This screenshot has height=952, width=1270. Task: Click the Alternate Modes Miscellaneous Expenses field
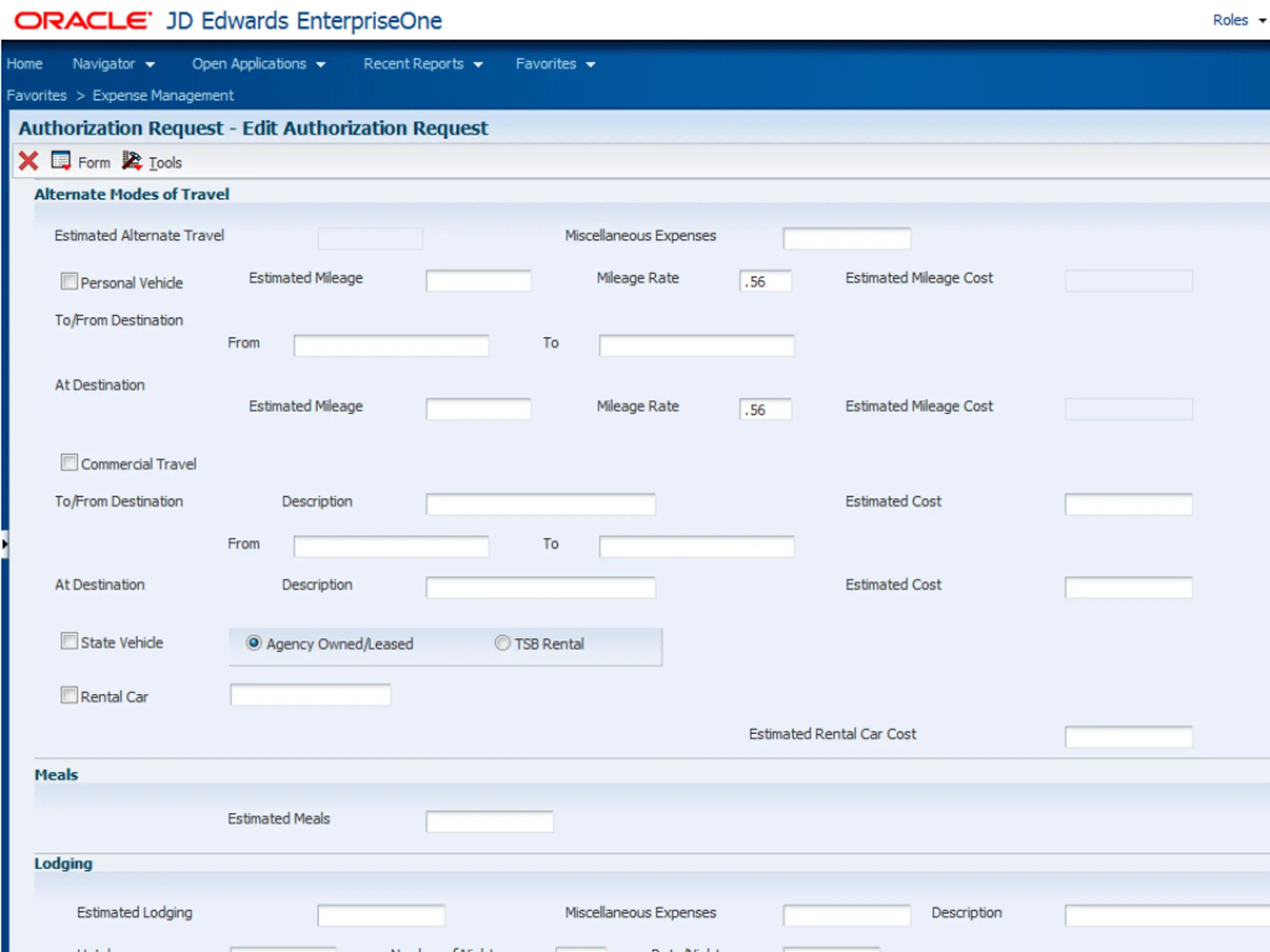pos(846,238)
